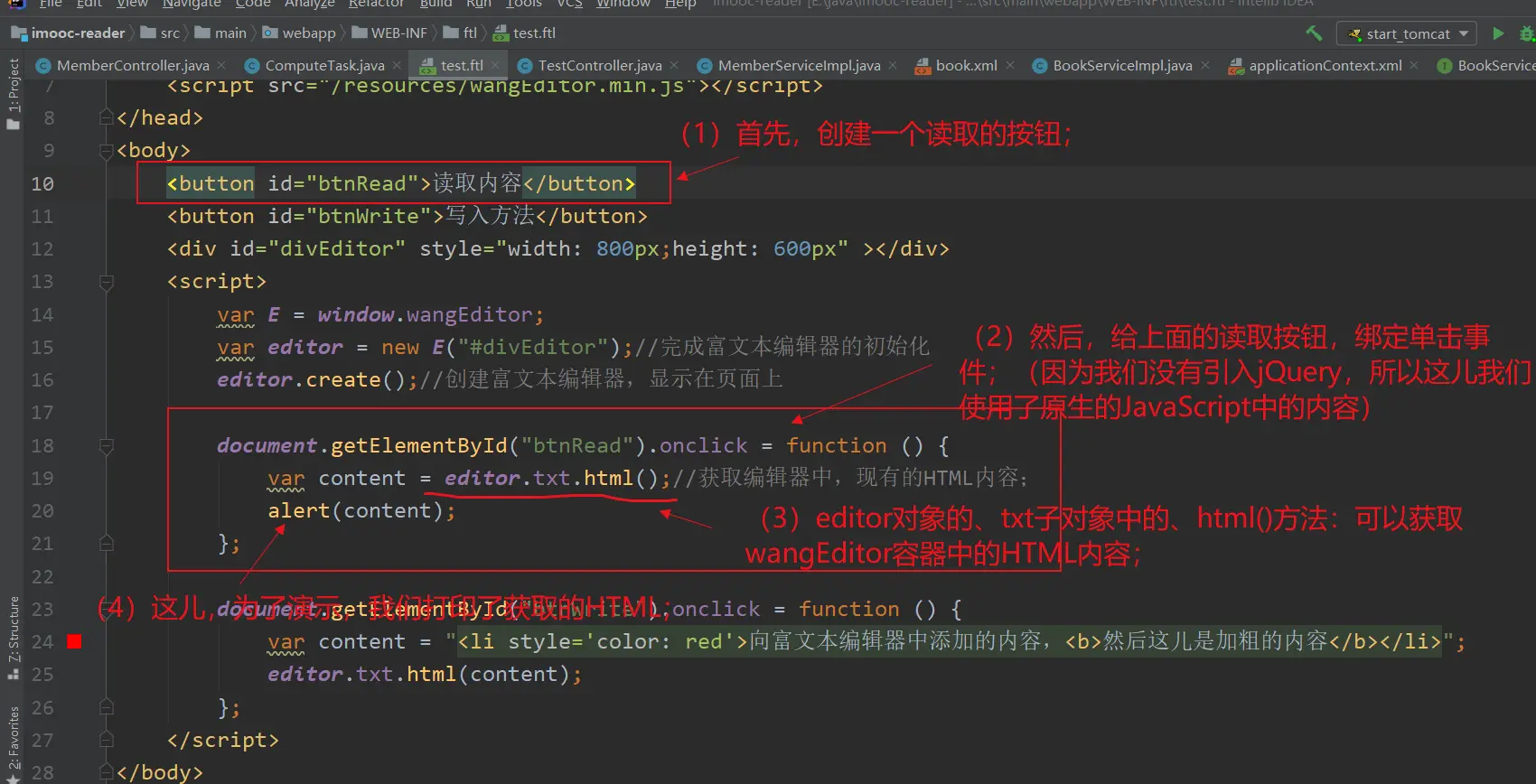Collapse the body tag on line 9
Image resolution: width=1536 pixels, height=784 pixels.
(106, 151)
